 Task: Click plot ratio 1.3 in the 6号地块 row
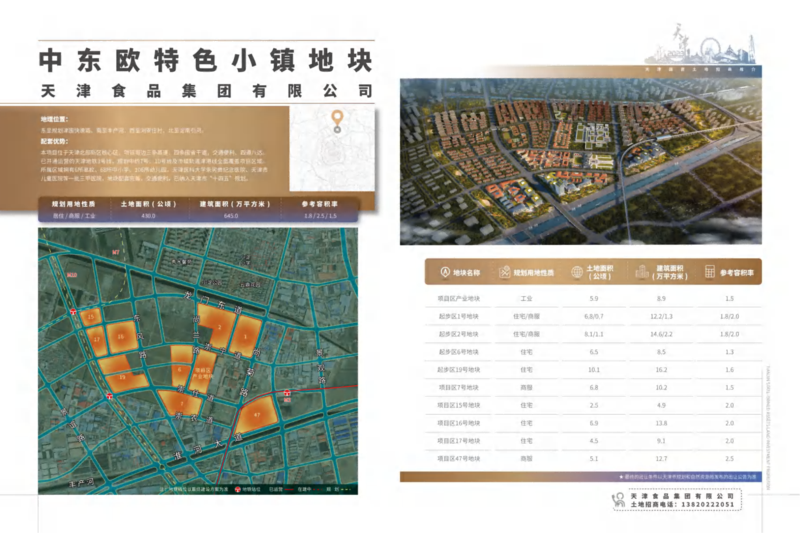pyautogui.click(x=730, y=352)
